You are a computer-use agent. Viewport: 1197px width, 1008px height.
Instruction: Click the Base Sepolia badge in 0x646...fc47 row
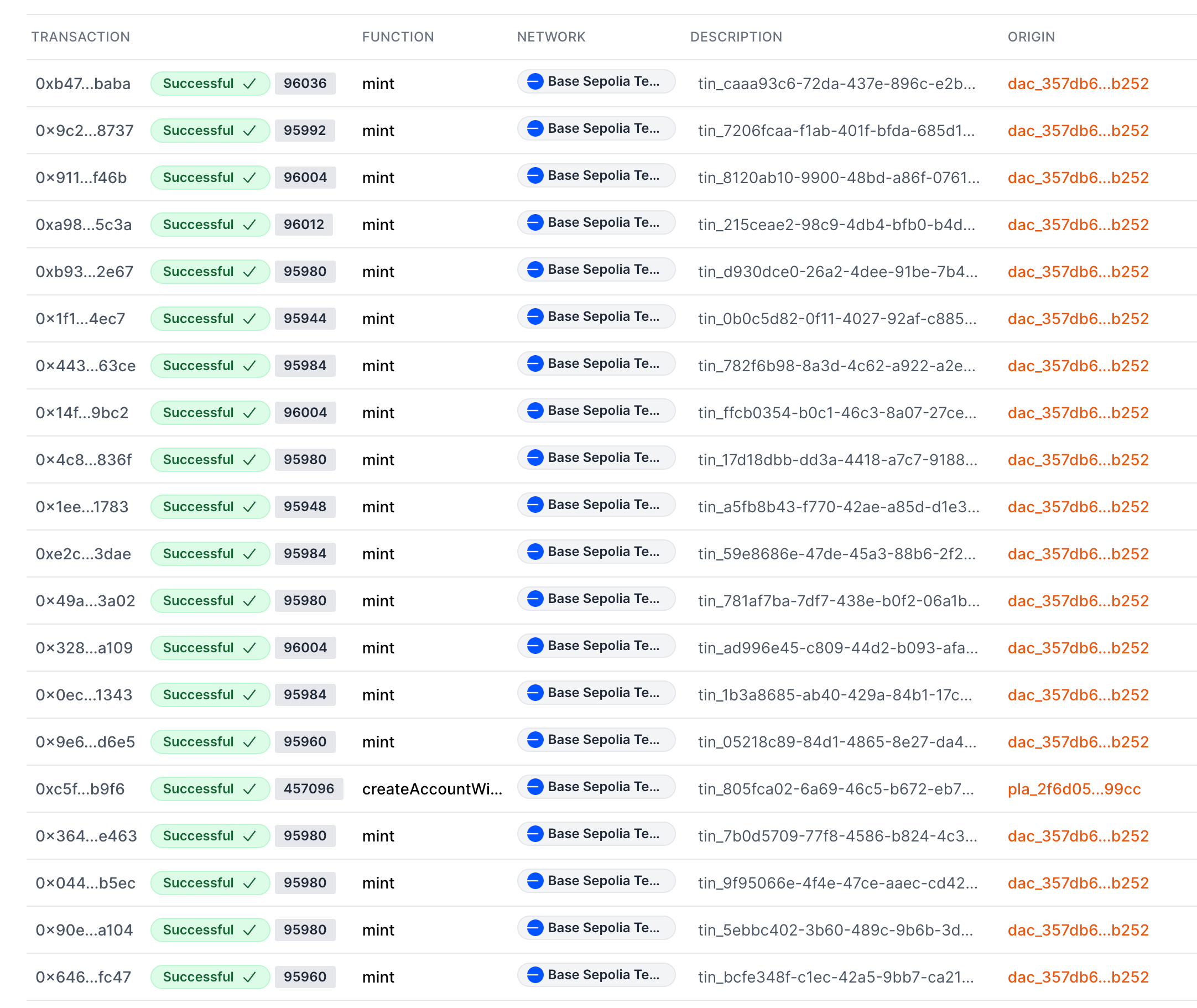(x=596, y=975)
